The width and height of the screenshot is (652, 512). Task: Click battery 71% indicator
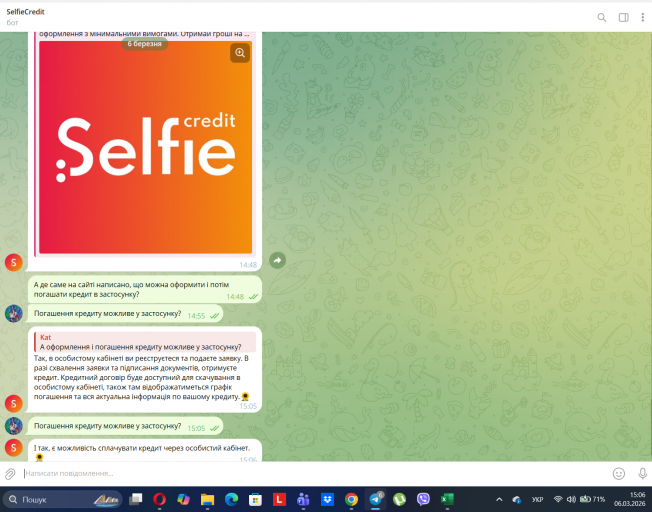[x=592, y=499]
